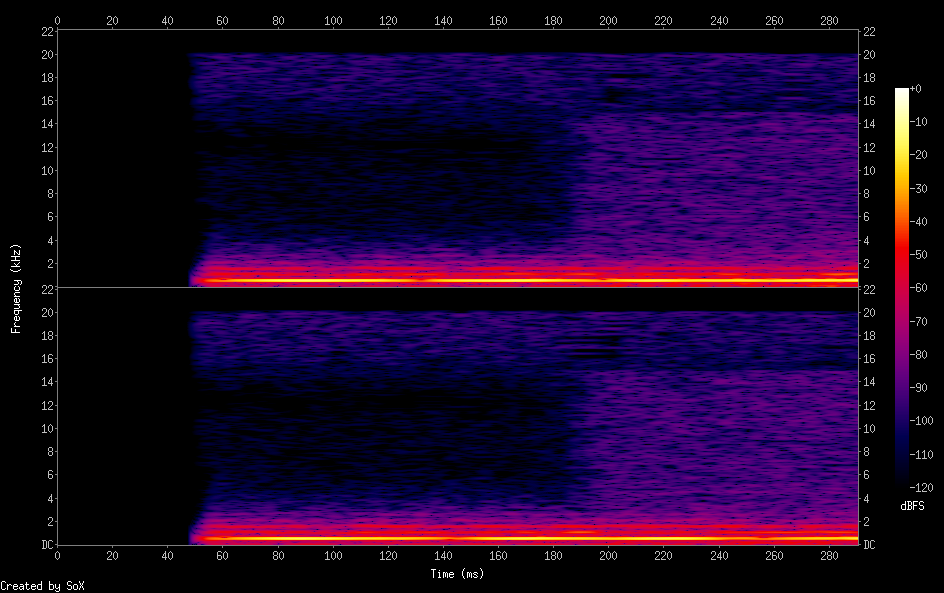Click the 20 kHz label on the upper-right axis
This screenshot has height=593, width=944.
tap(869, 55)
